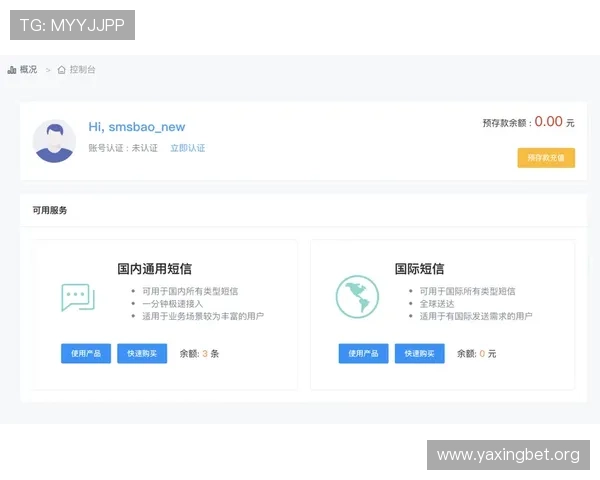The height and width of the screenshot is (480, 600).
Task: Open 控制台 breadcrumb link
Action: 82,69
